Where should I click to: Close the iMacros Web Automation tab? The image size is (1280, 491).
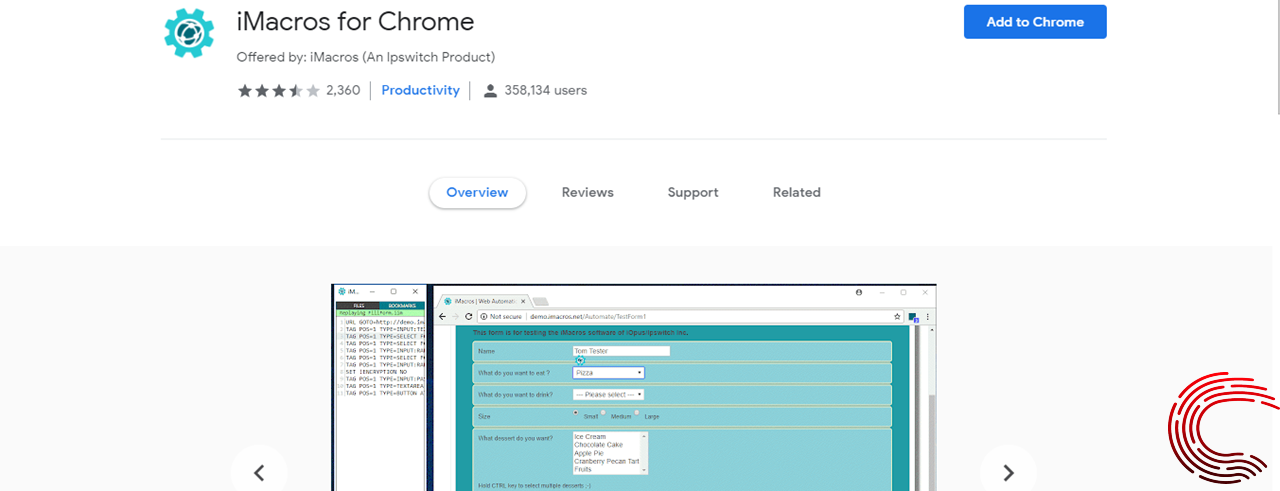point(523,301)
